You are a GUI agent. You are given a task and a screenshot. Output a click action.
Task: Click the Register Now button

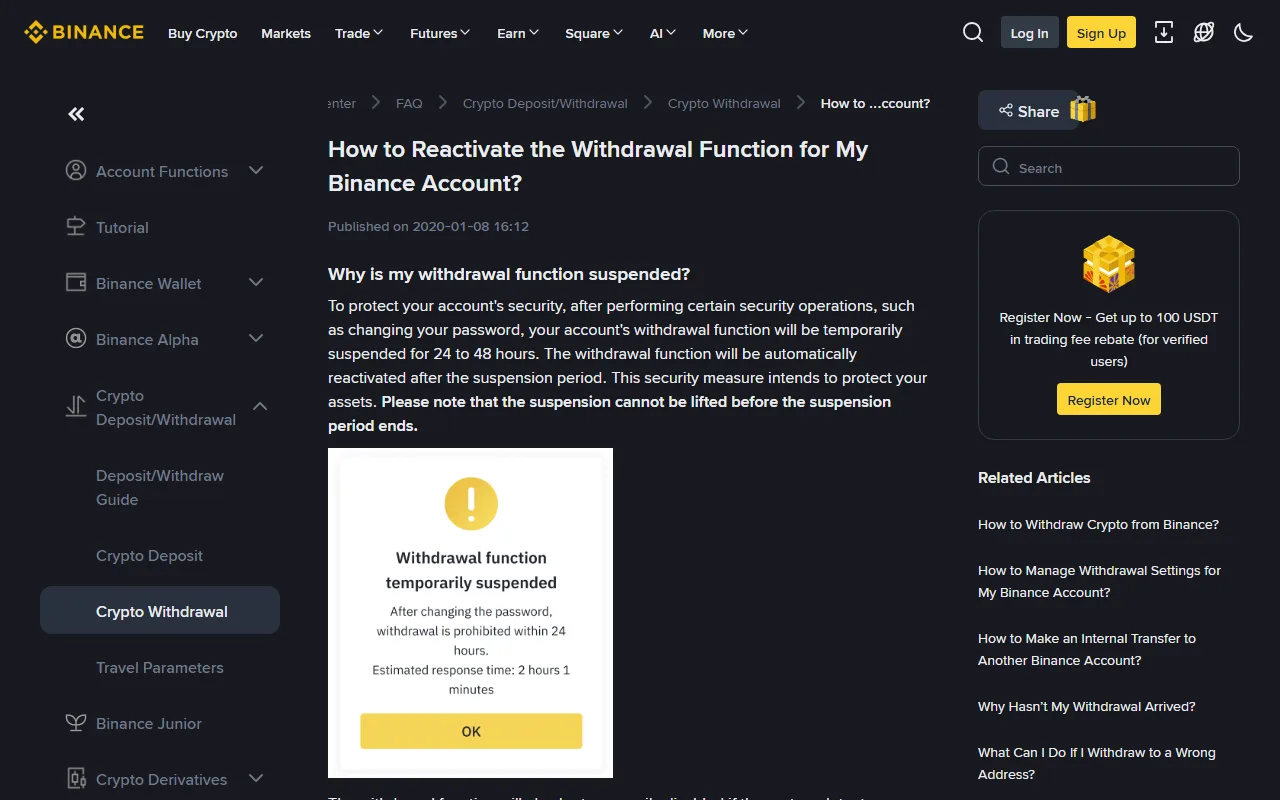(x=1109, y=400)
